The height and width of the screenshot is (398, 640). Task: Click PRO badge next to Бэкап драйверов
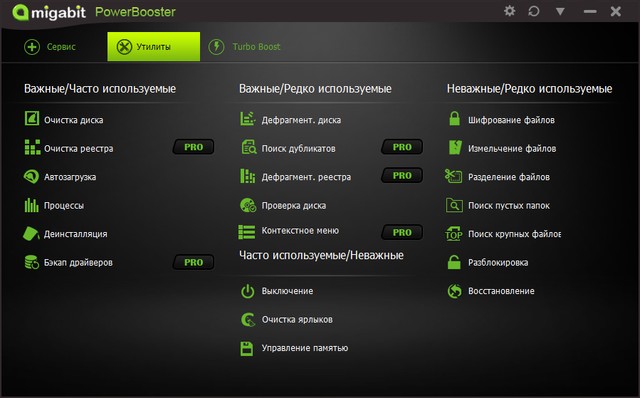pos(193,262)
